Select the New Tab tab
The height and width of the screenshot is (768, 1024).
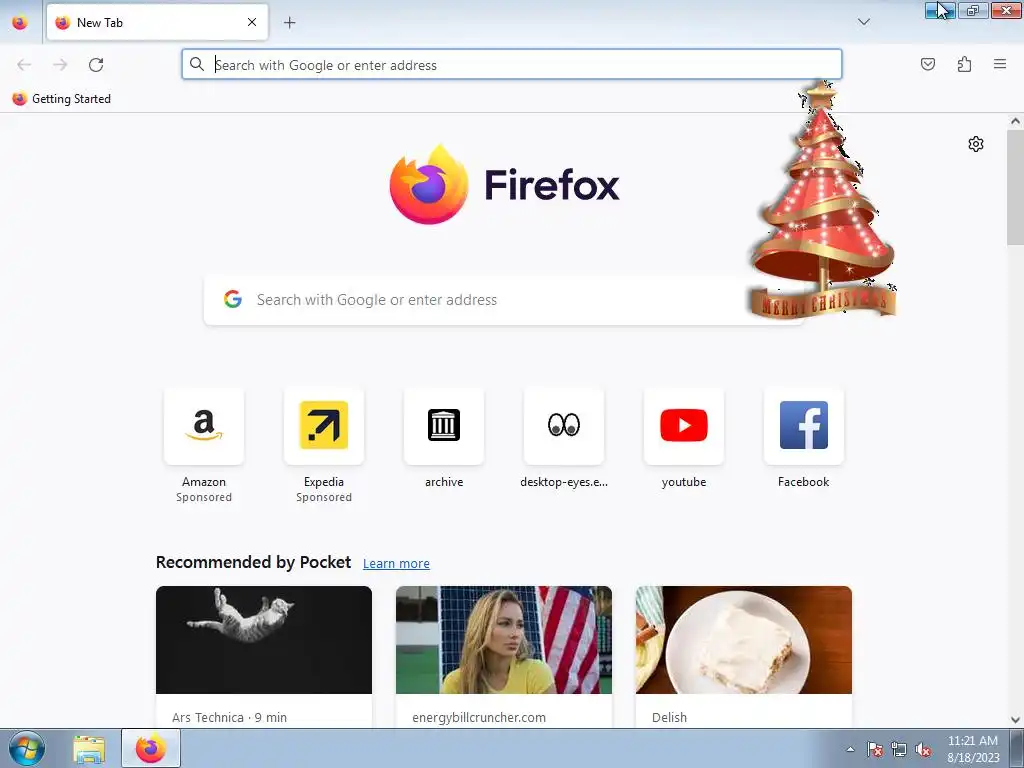157,22
